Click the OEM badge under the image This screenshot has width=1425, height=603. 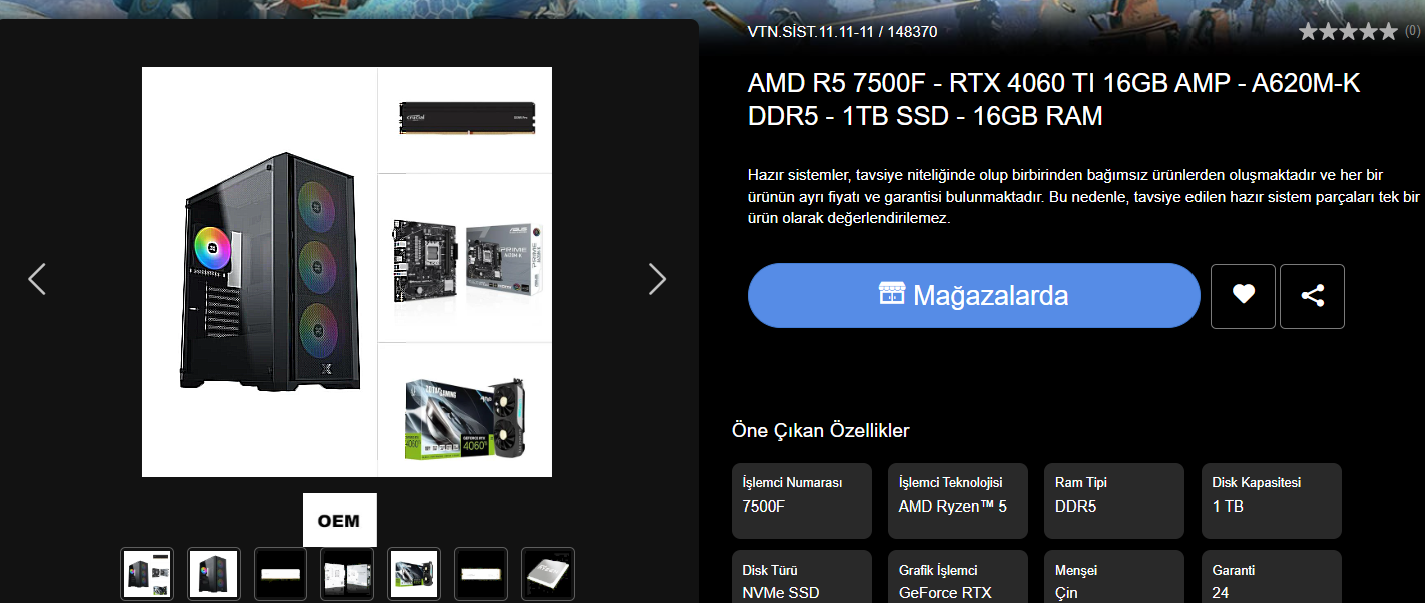click(340, 520)
